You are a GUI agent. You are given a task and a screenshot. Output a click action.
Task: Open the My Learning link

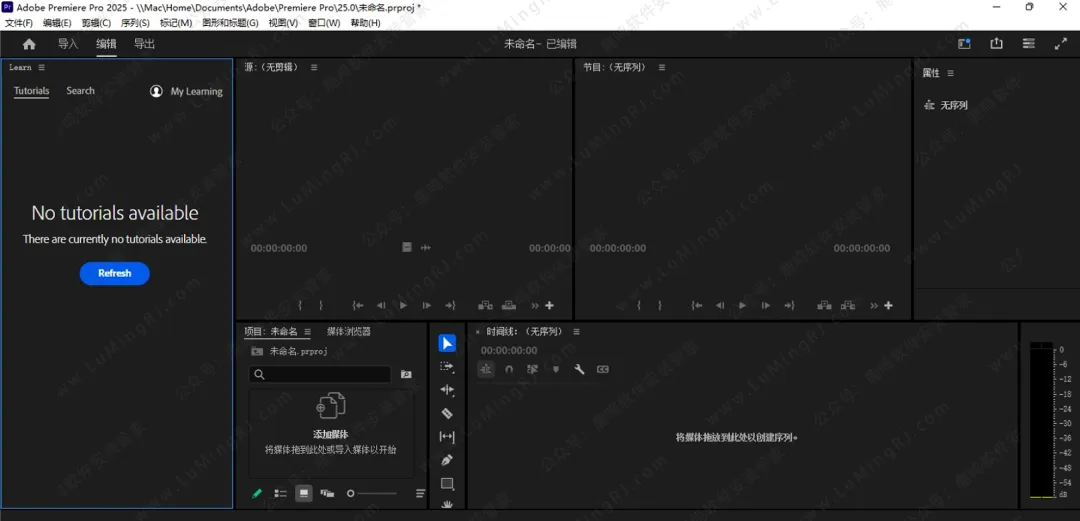(x=196, y=91)
